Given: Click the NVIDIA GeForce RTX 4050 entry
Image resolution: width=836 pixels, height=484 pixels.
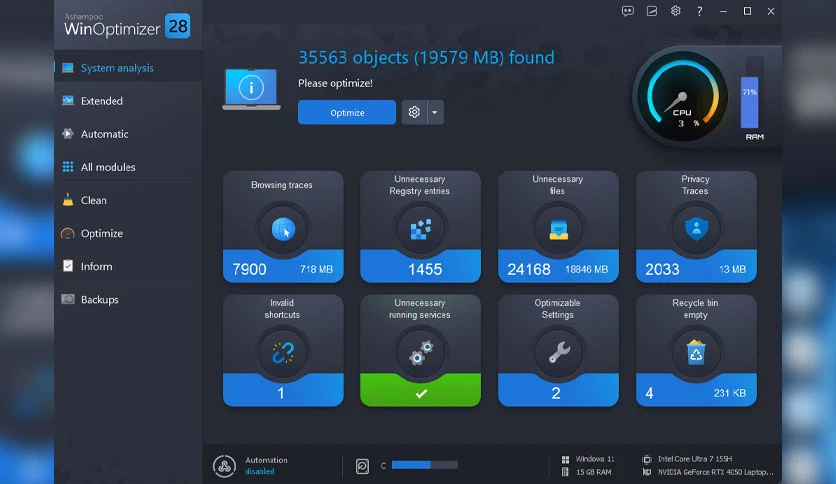Looking at the screenshot, I should click(708, 472).
